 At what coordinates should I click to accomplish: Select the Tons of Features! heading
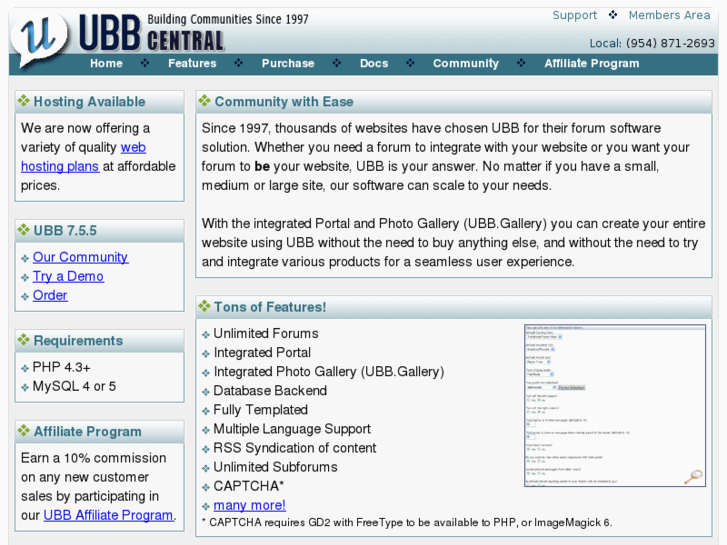[270, 307]
